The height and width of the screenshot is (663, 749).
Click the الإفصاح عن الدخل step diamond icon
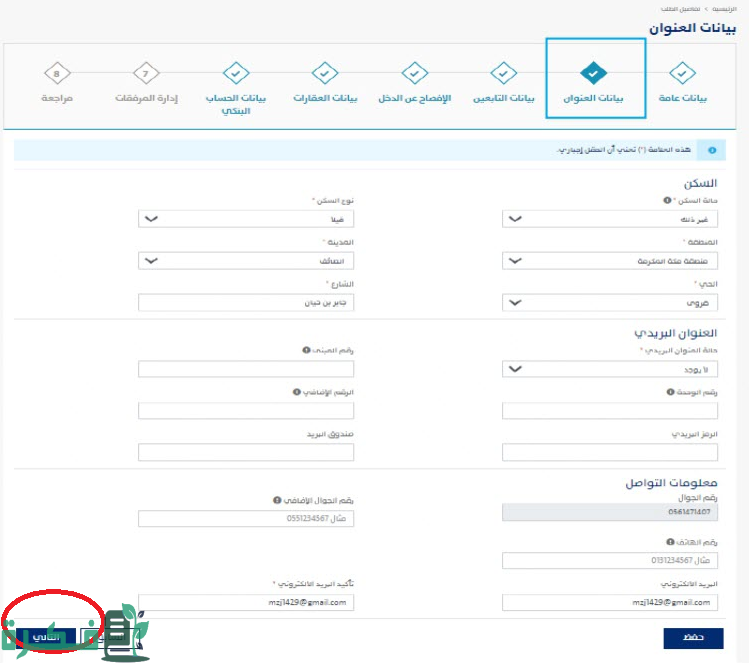[x=415, y=73]
